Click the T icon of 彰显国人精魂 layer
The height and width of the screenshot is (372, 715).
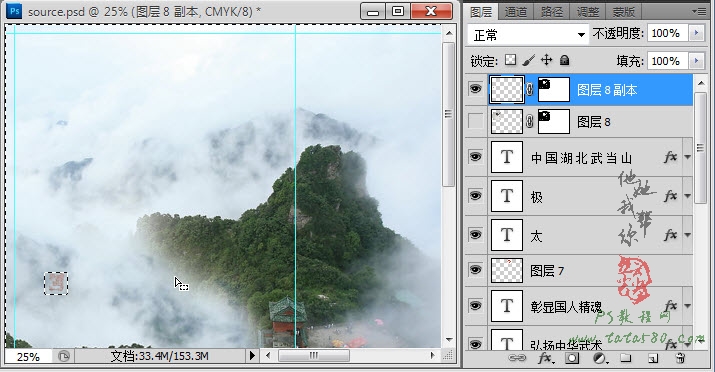[x=507, y=306]
